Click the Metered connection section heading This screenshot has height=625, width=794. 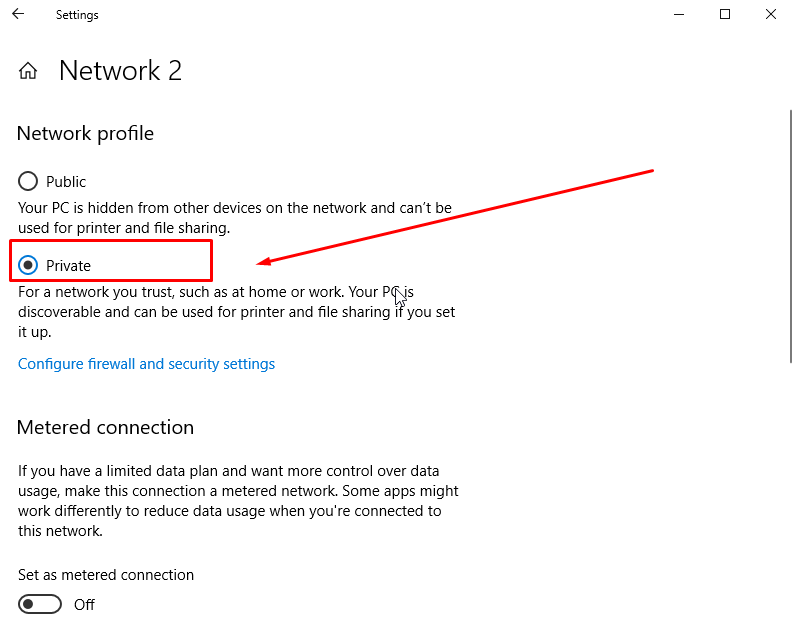pos(105,428)
